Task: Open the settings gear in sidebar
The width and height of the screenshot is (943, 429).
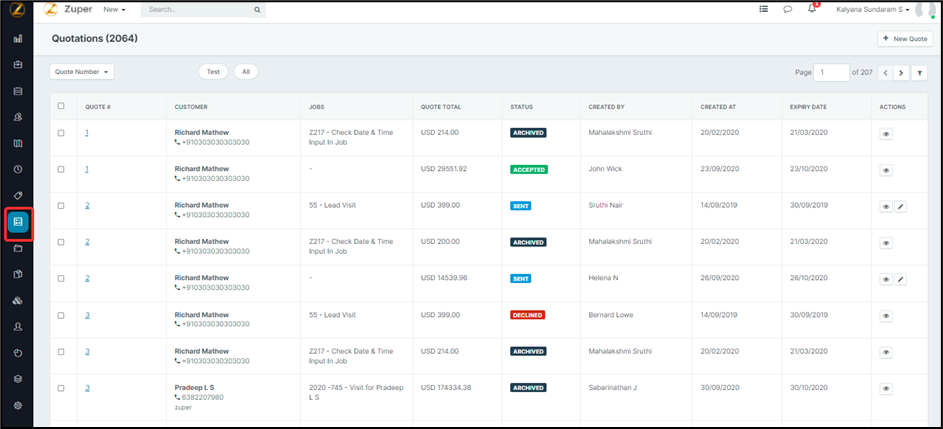Action: coord(17,406)
